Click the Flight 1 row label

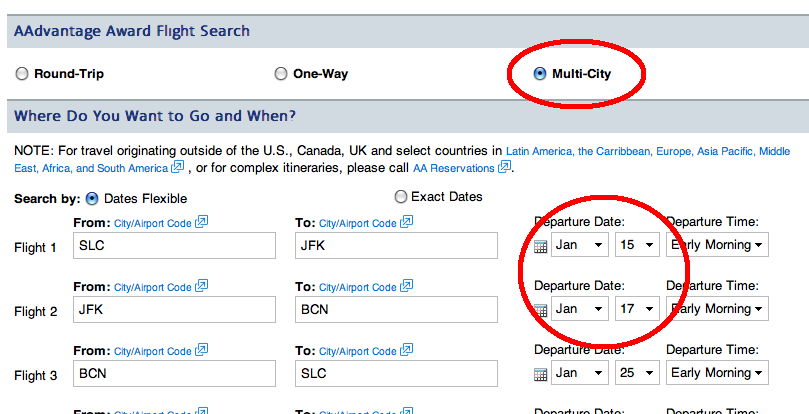(x=36, y=248)
